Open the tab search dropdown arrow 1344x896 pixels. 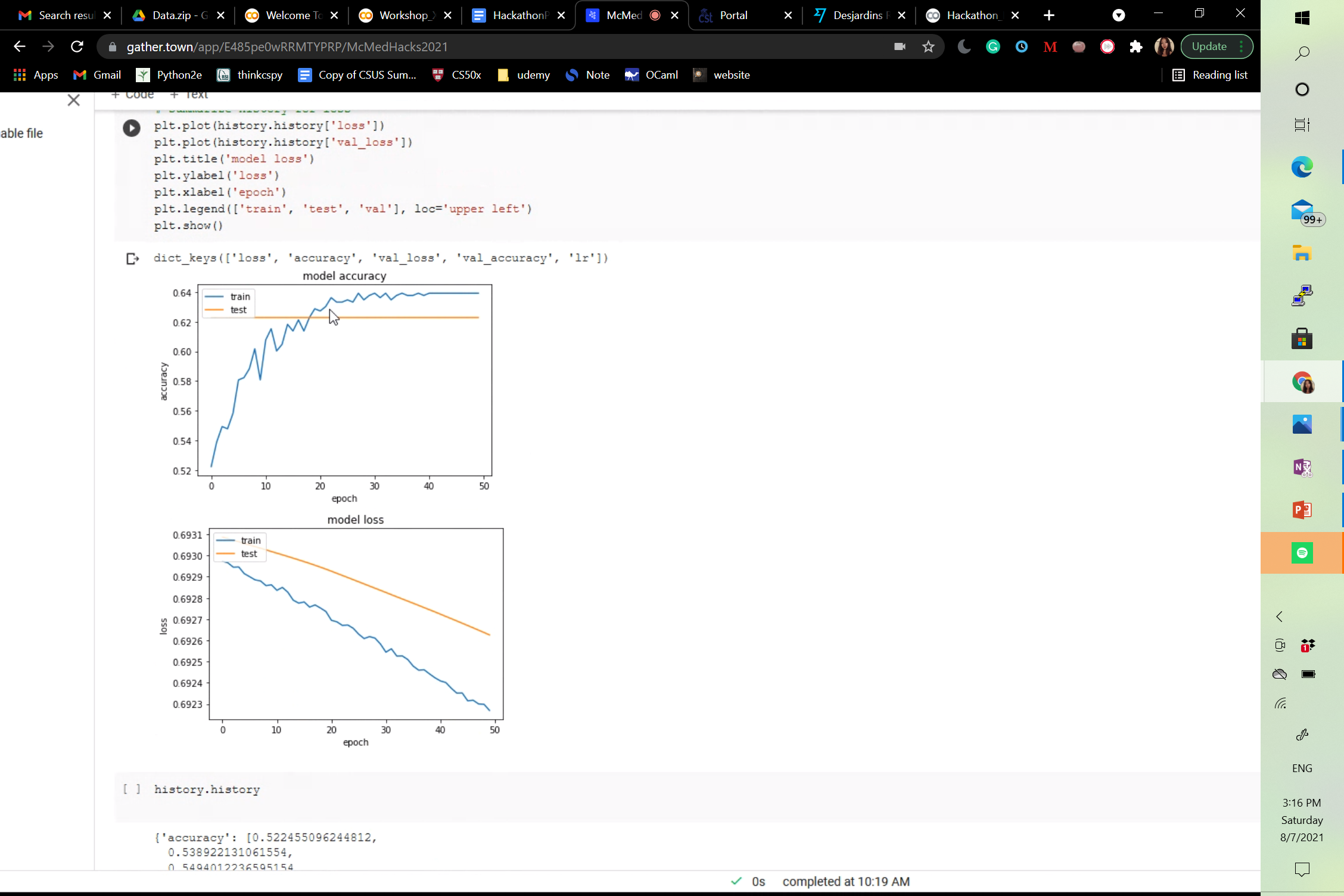pos(1118,15)
